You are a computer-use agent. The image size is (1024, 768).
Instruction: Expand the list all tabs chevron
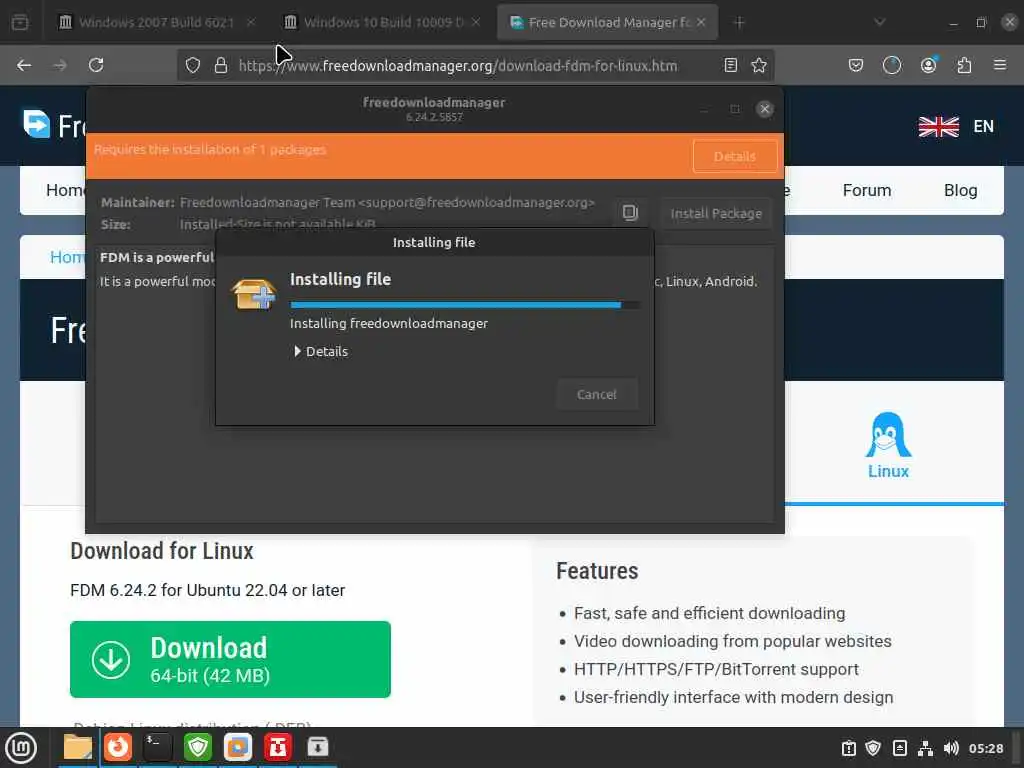pyautogui.click(x=880, y=22)
